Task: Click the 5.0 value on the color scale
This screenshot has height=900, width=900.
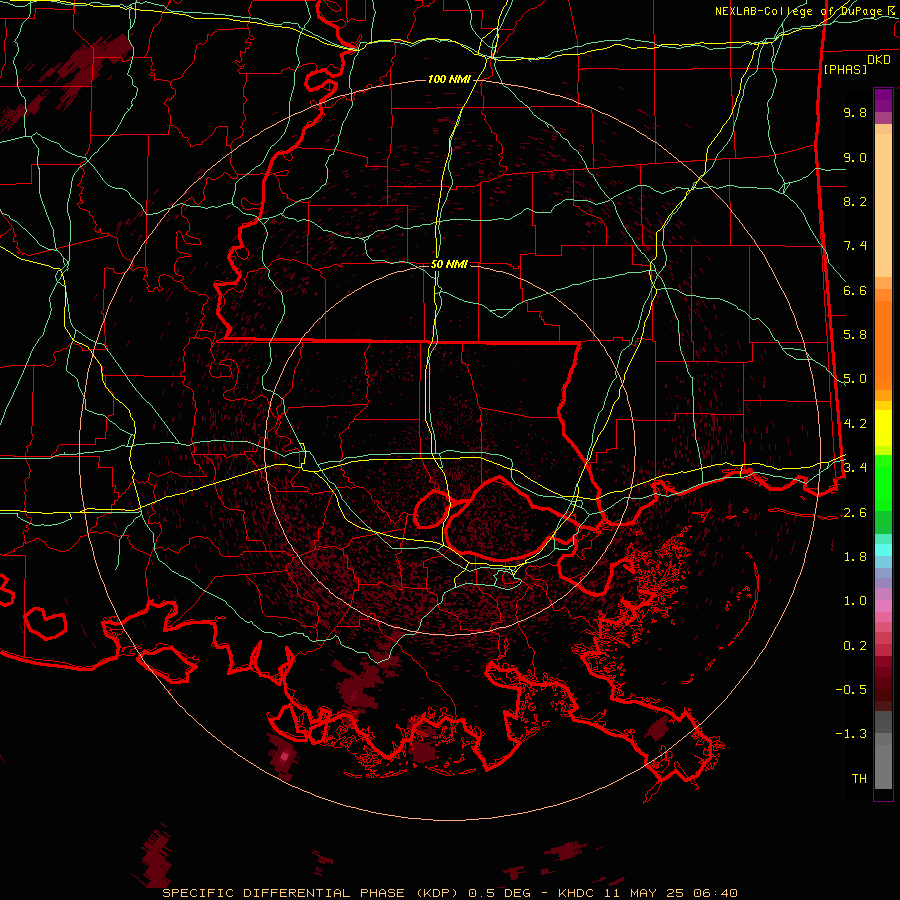Action: pyautogui.click(x=855, y=379)
